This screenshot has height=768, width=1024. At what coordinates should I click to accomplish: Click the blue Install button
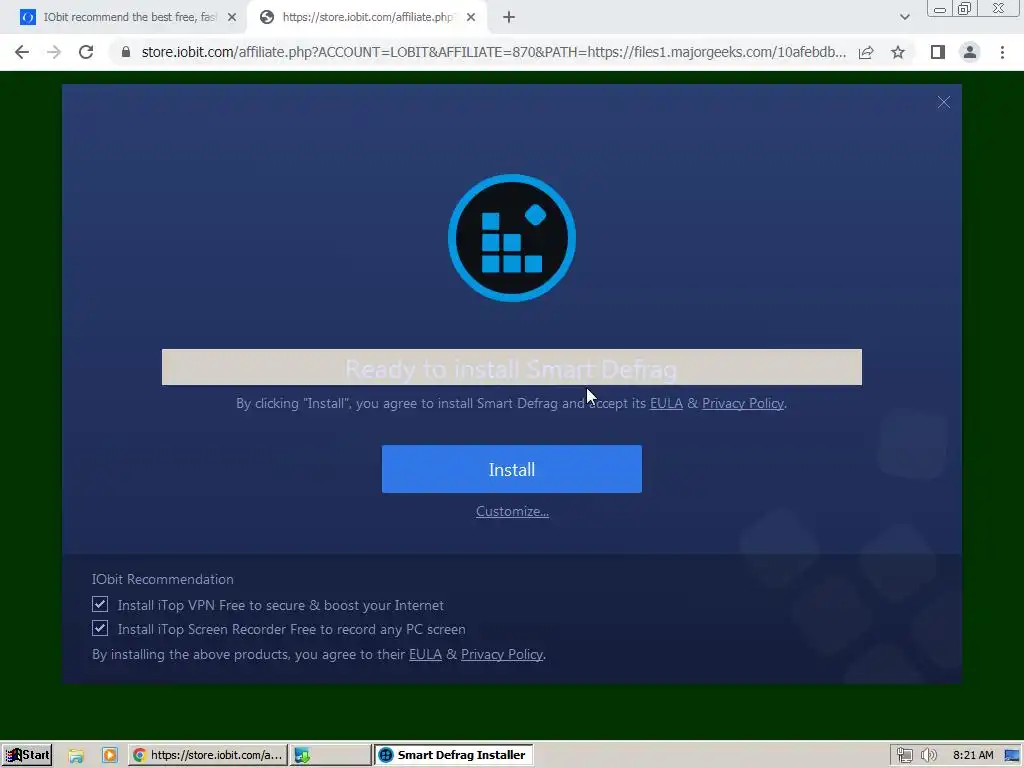511,469
